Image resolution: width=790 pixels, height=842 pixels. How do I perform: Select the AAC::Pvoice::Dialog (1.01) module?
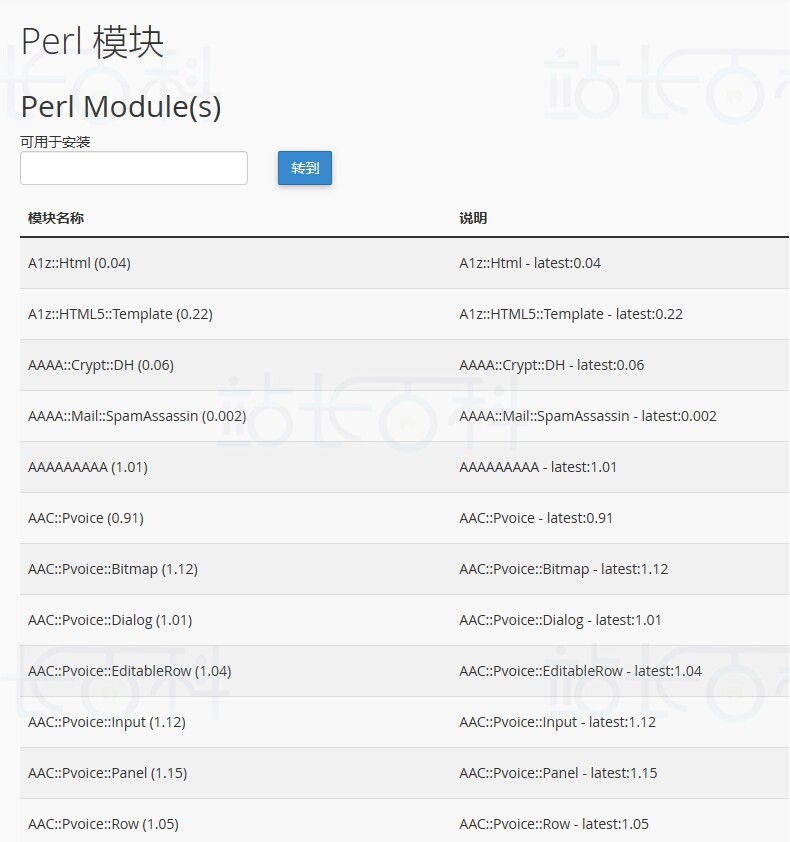(110, 620)
